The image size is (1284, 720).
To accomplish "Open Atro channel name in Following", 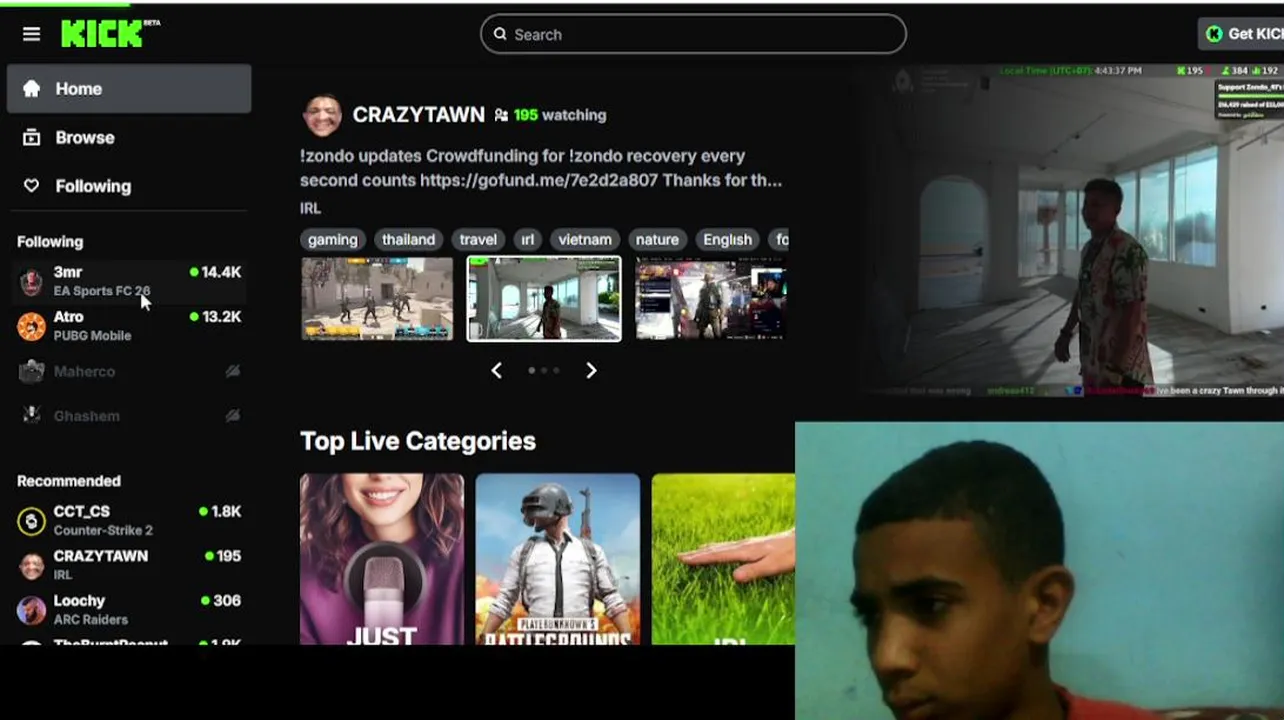I will (x=69, y=316).
